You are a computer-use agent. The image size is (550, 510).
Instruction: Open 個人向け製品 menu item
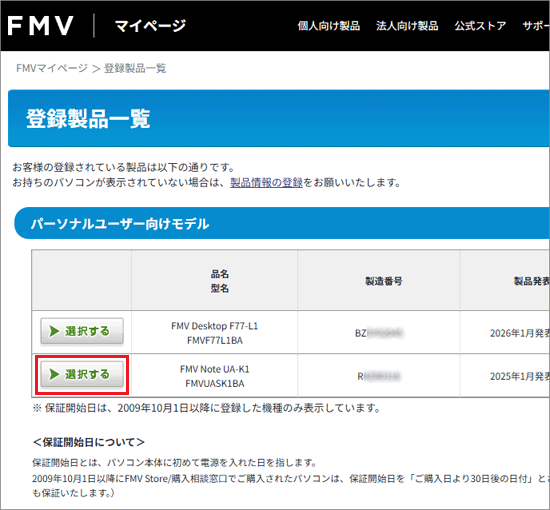pos(329,26)
